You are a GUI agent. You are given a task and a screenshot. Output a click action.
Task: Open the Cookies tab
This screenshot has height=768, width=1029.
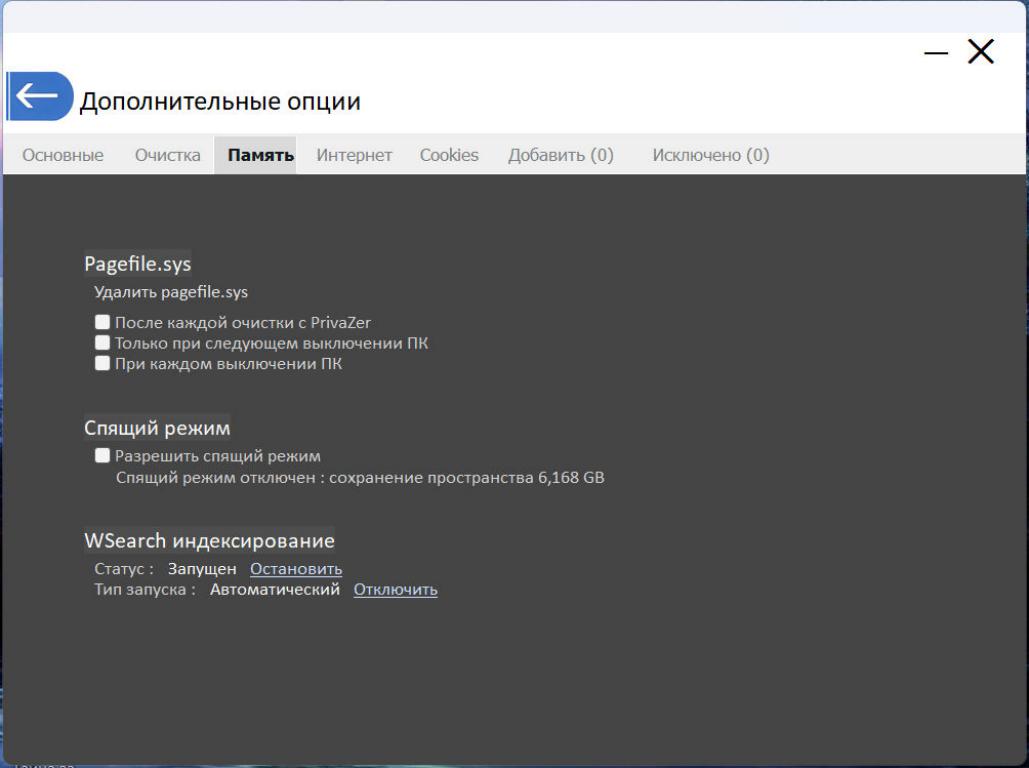(449, 155)
